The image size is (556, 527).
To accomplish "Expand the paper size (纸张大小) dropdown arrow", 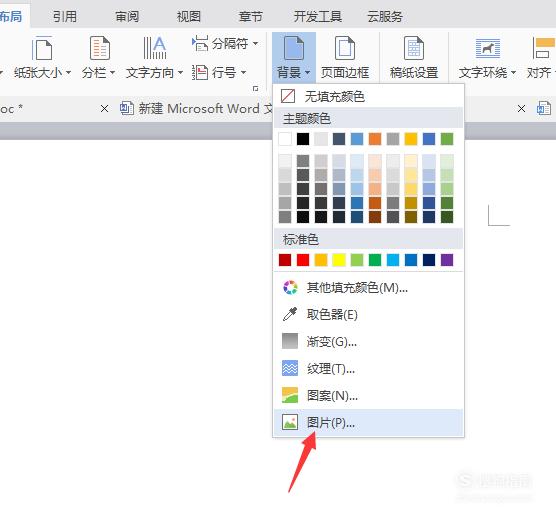I will (68, 72).
